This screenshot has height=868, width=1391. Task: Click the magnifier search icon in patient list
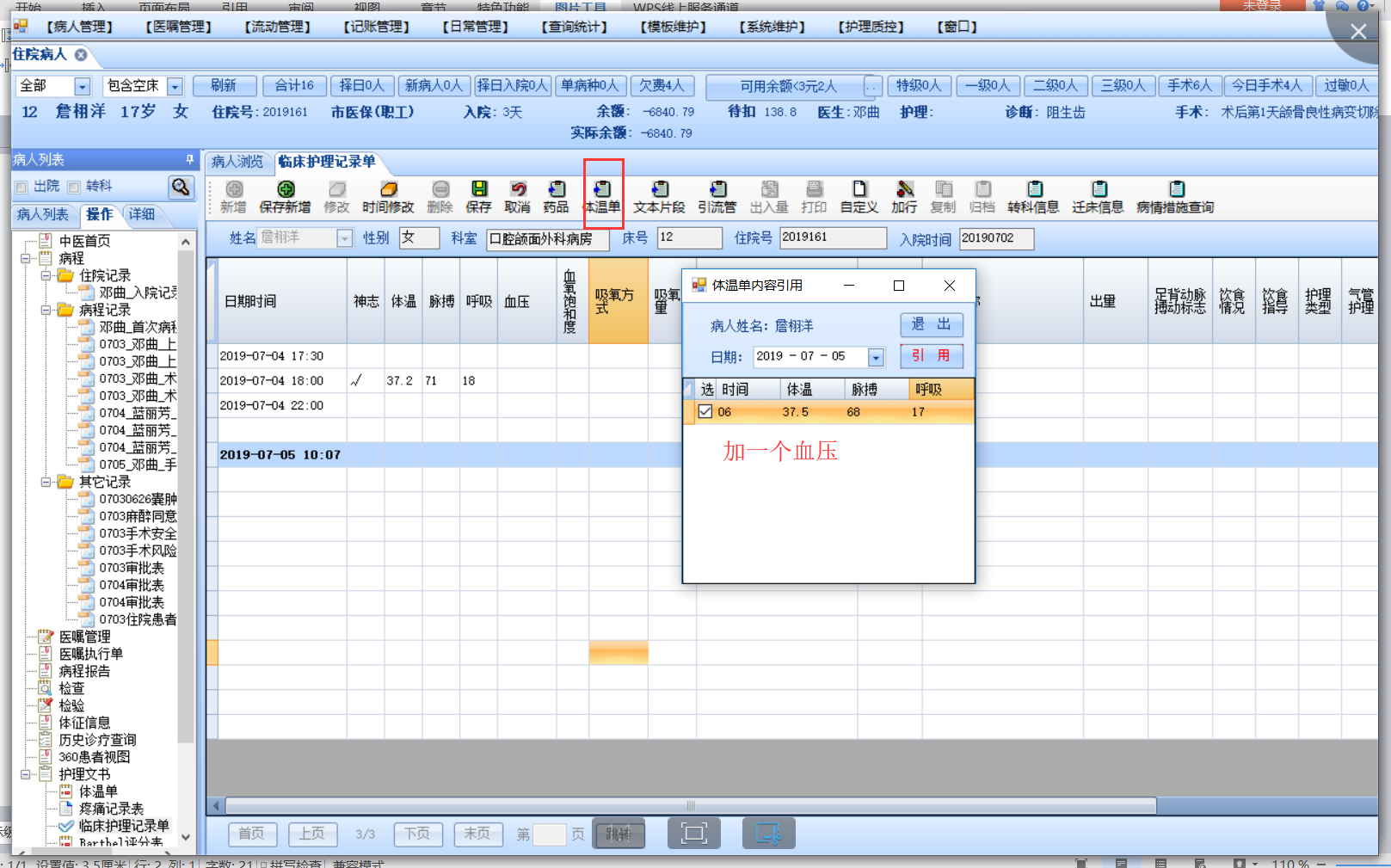[x=181, y=187]
